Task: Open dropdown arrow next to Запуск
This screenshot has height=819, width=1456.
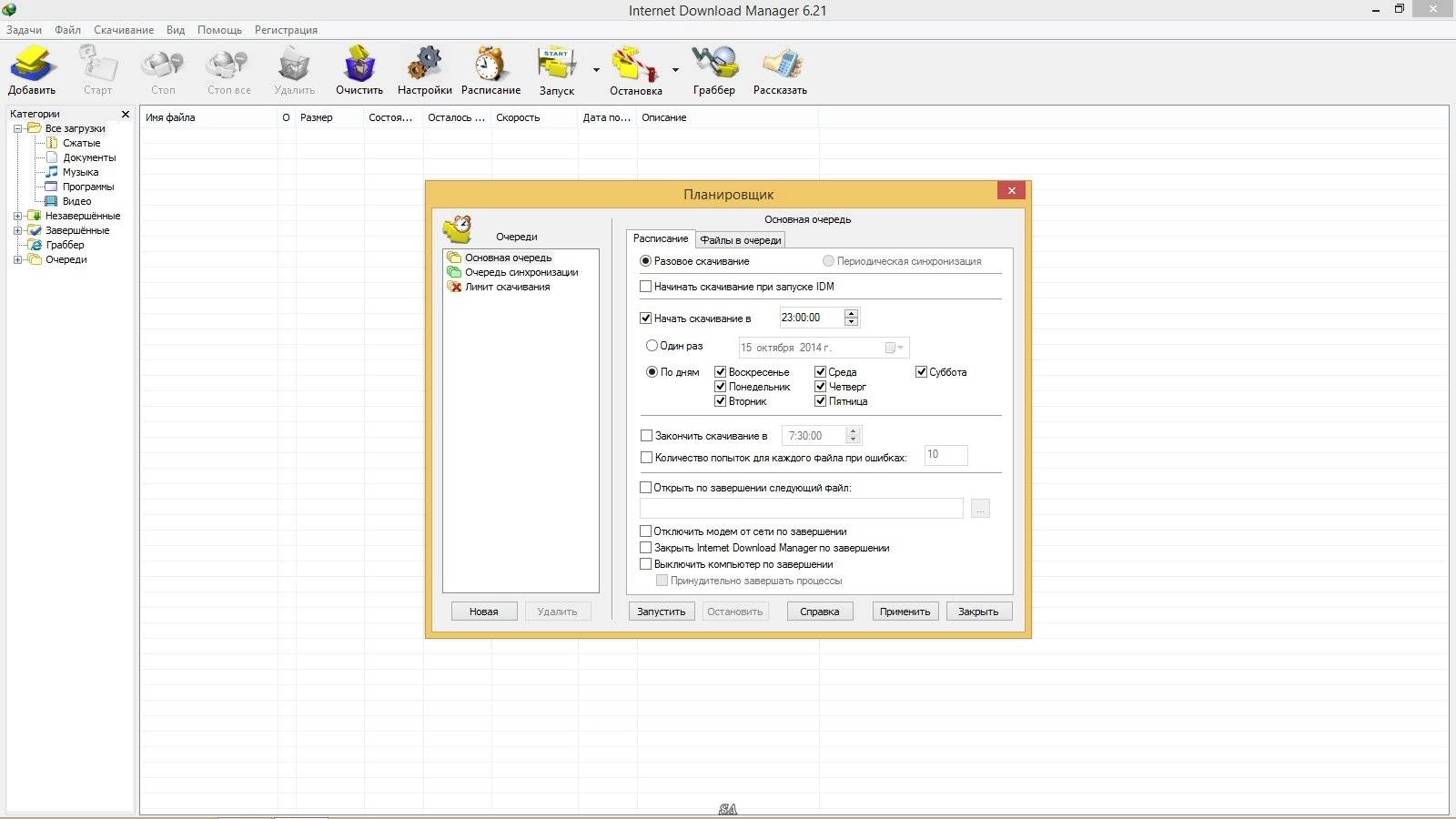Action: click(596, 70)
